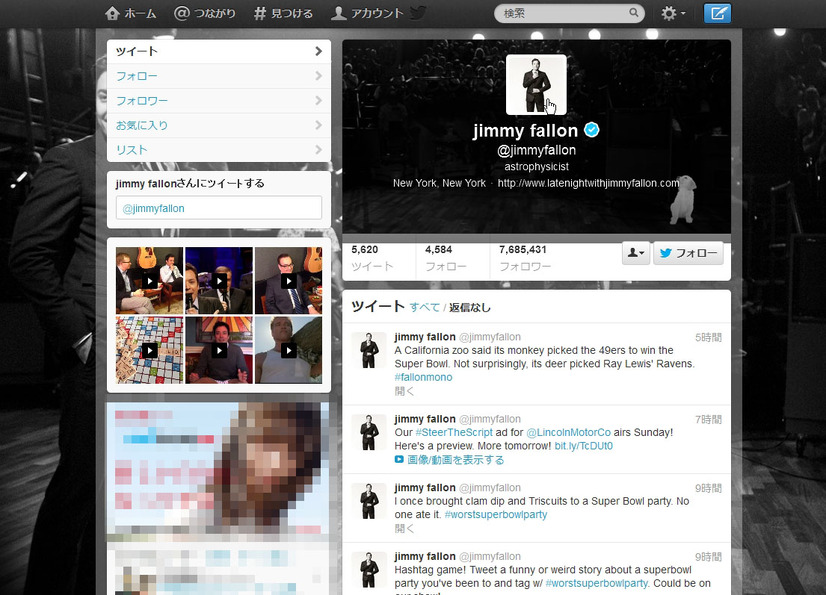Click the 7,685,431 フォロワー count

(525, 258)
